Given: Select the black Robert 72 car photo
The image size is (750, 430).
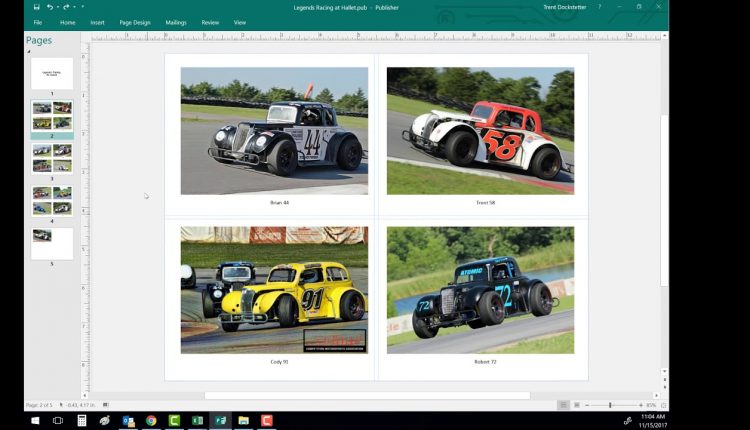Looking at the screenshot, I should (480, 290).
